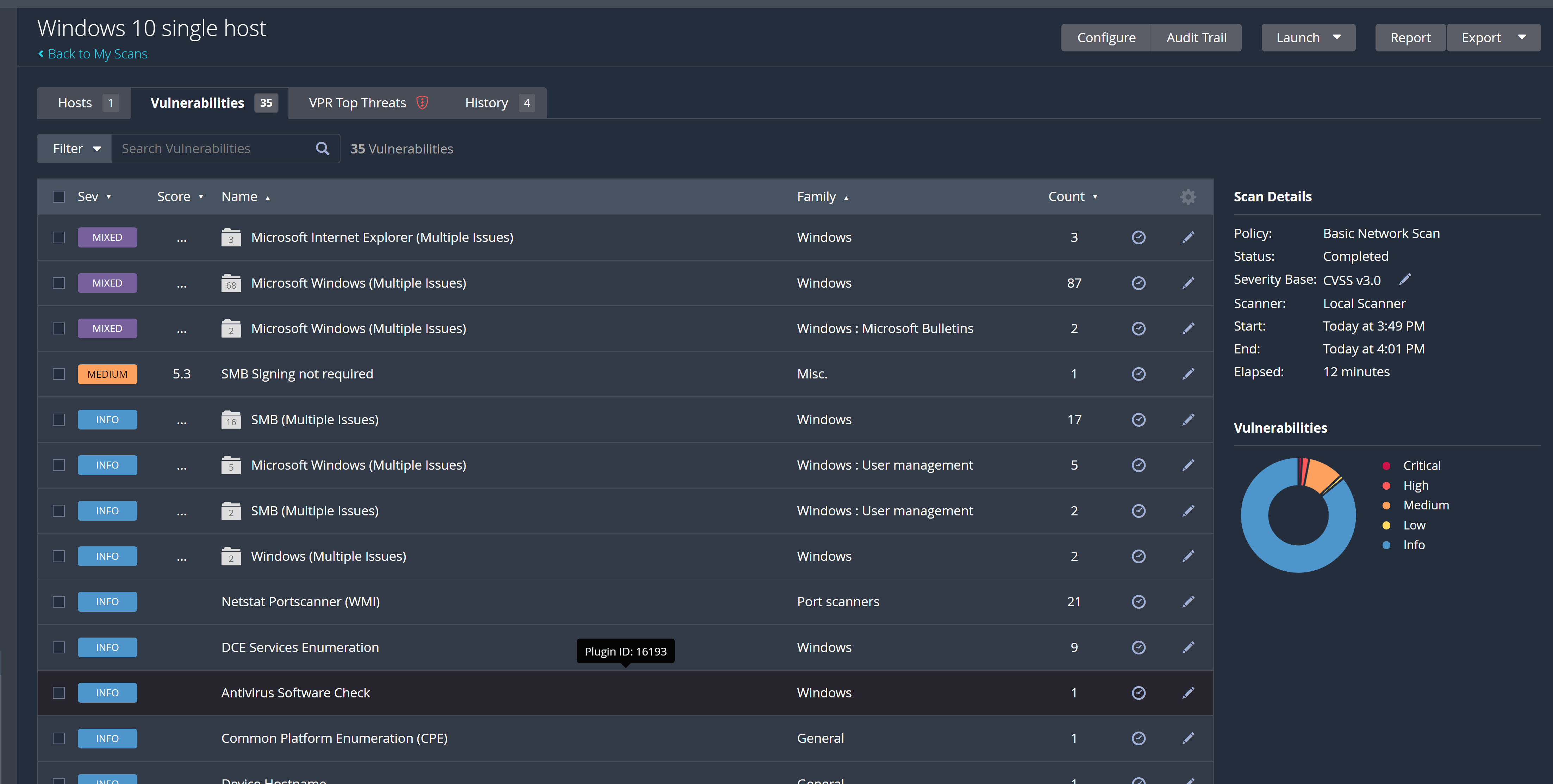
Task: Edit the Severity Base pencil icon
Action: tap(1405, 279)
